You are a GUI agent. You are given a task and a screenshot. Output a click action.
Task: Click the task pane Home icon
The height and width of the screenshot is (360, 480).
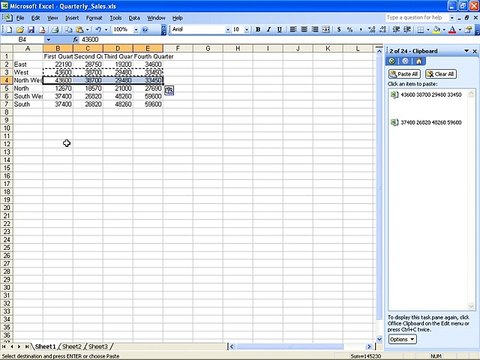pos(419,61)
